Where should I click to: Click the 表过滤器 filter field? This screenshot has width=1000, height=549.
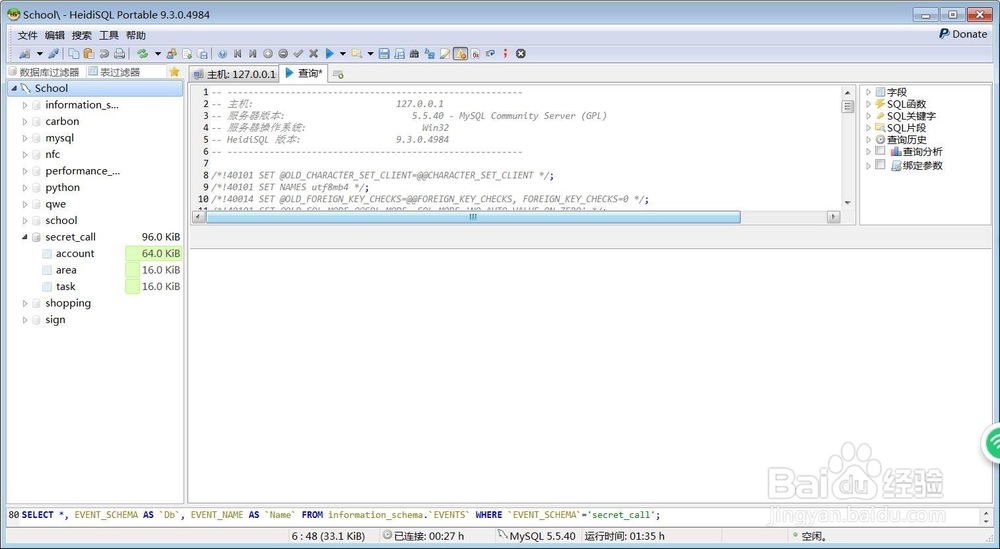pyautogui.click(x=126, y=71)
